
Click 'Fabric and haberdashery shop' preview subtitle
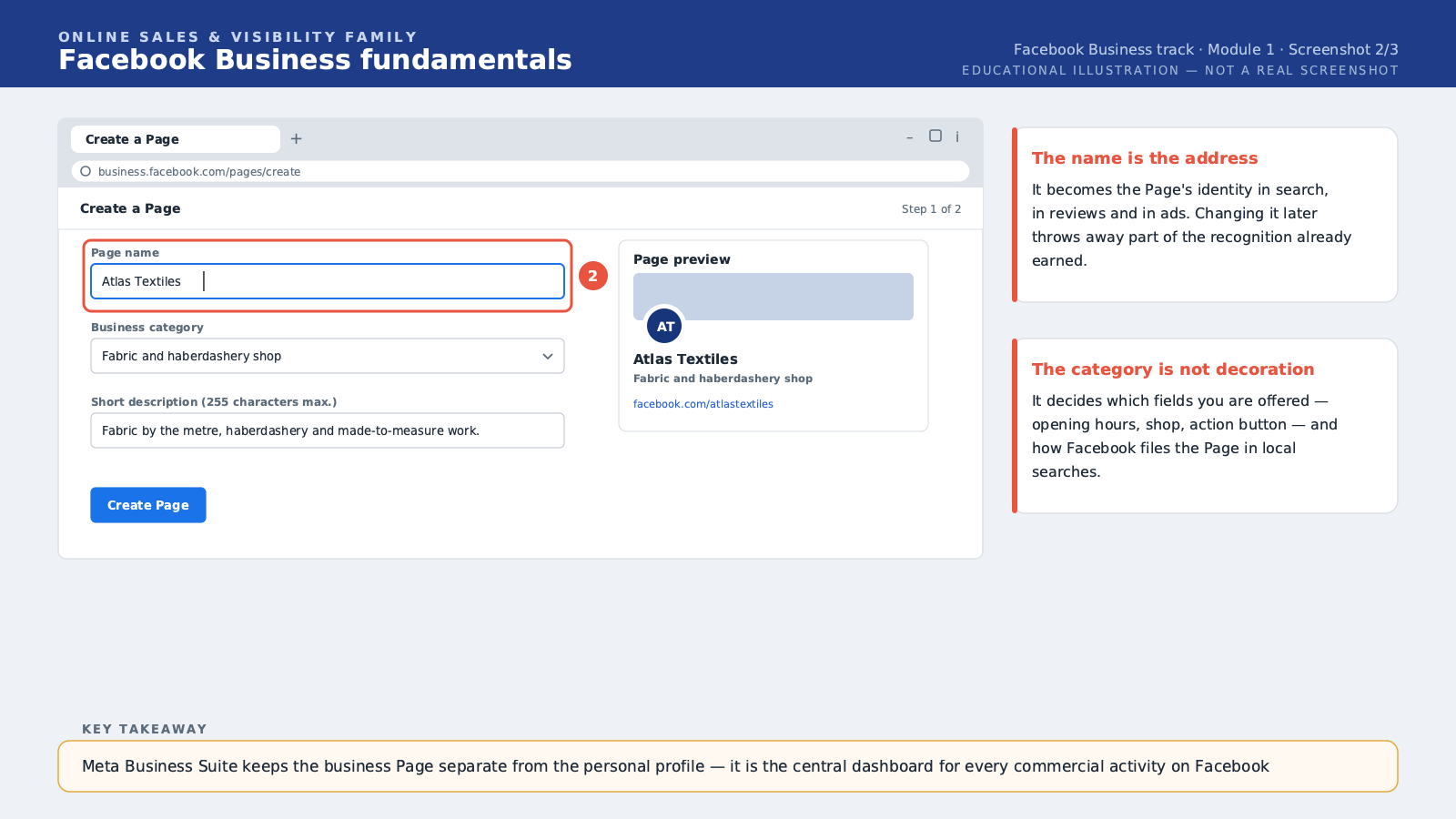pos(723,379)
